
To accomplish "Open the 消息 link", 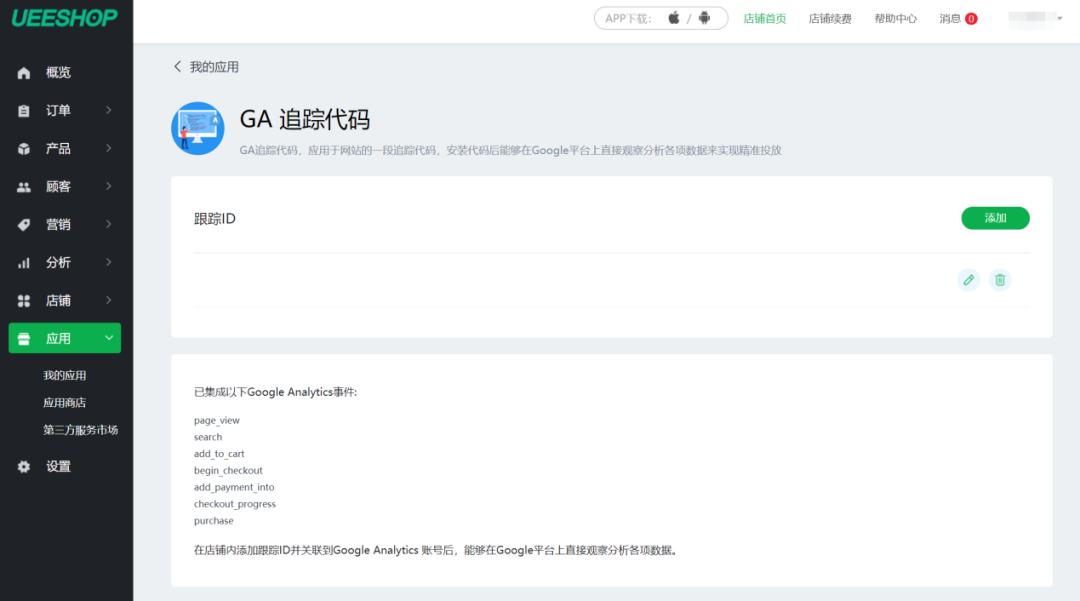I will (950, 19).
